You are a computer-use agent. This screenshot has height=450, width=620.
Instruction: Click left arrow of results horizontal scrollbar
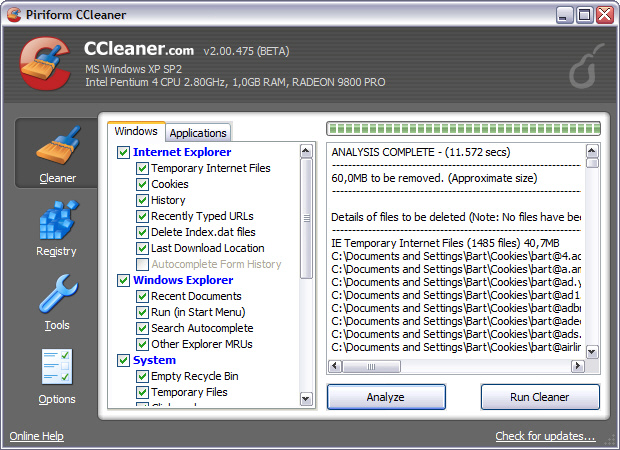pos(335,366)
